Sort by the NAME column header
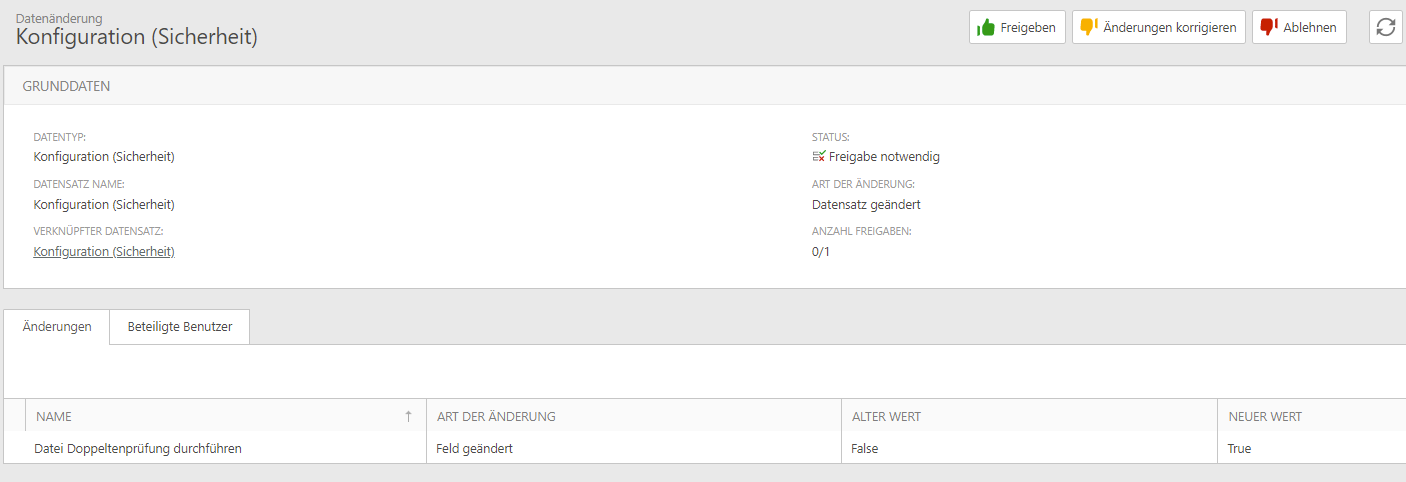 (226, 416)
